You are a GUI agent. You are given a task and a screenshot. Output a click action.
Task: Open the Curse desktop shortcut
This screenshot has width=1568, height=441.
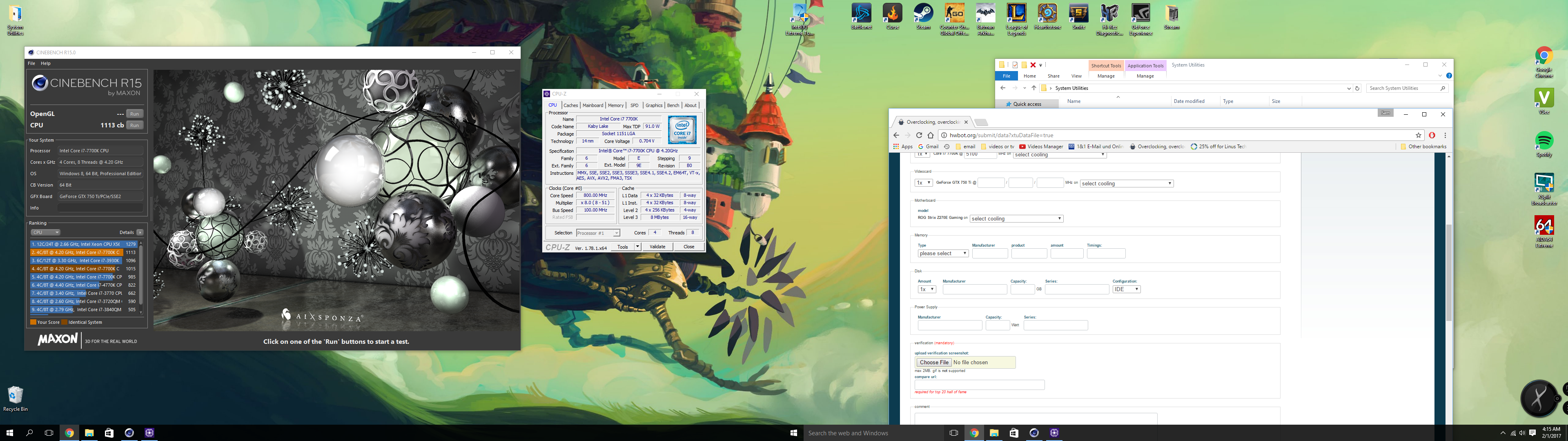click(892, 16)
